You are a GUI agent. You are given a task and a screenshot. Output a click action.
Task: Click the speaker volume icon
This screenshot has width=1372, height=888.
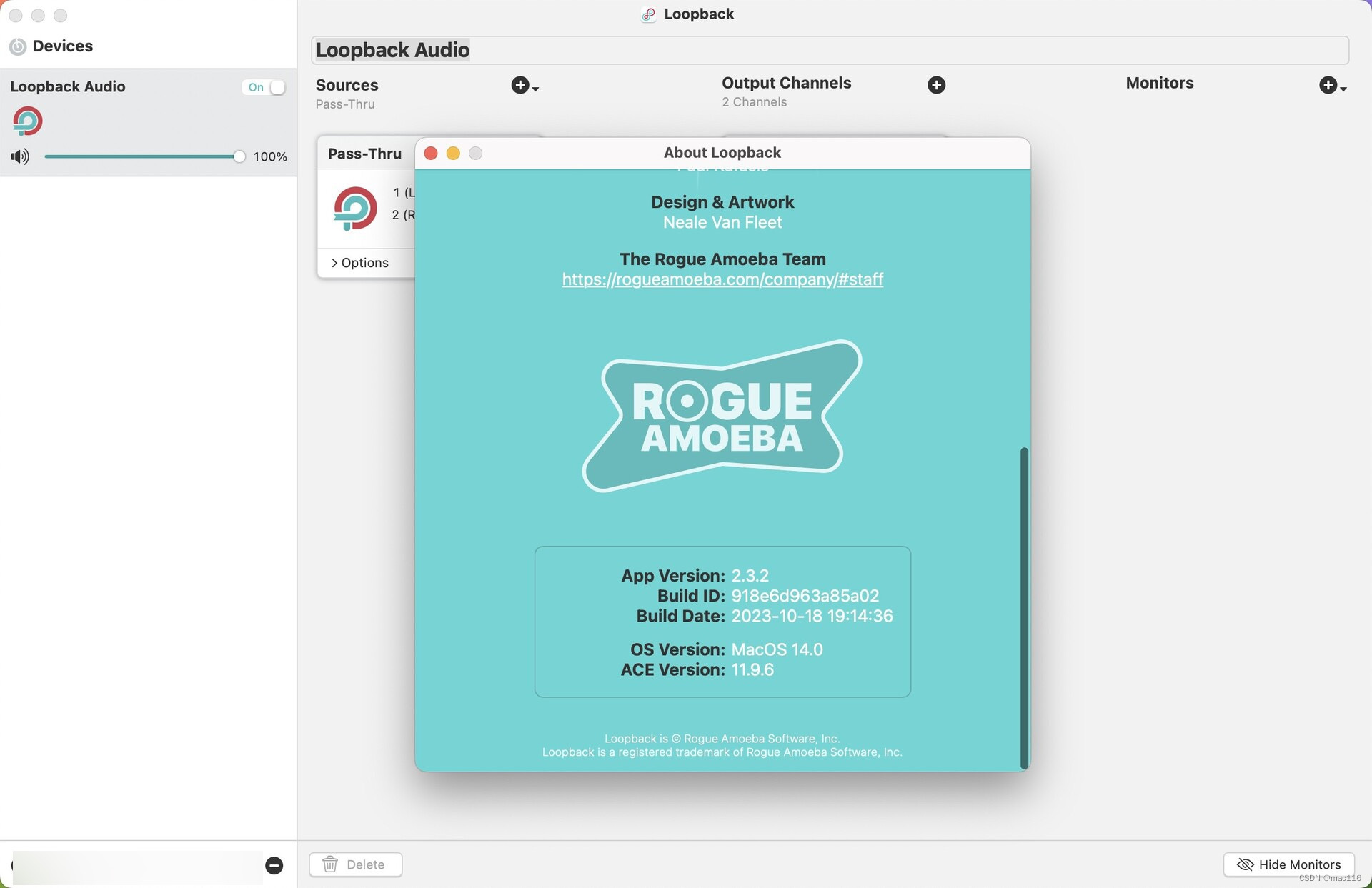click(x=20, y=156)
